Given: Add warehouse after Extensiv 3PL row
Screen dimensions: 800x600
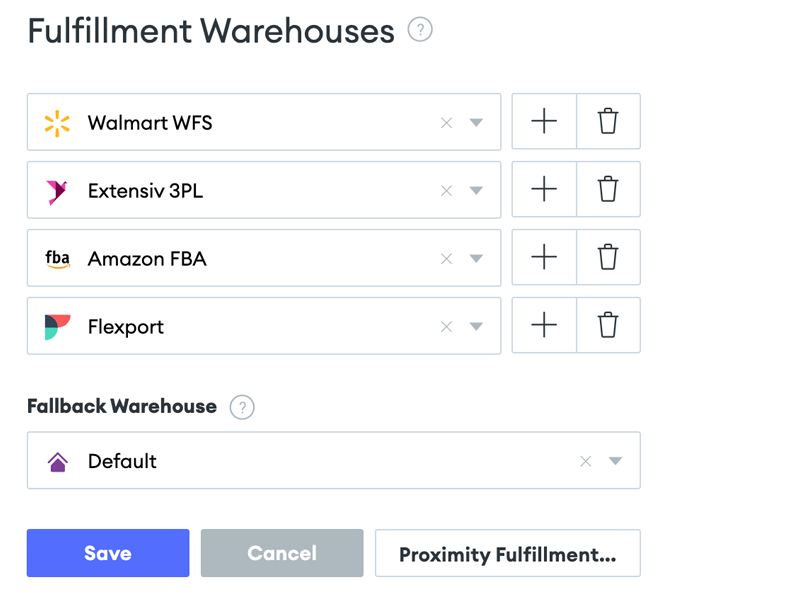Looking at the screenshot, I should pos(544,189).
